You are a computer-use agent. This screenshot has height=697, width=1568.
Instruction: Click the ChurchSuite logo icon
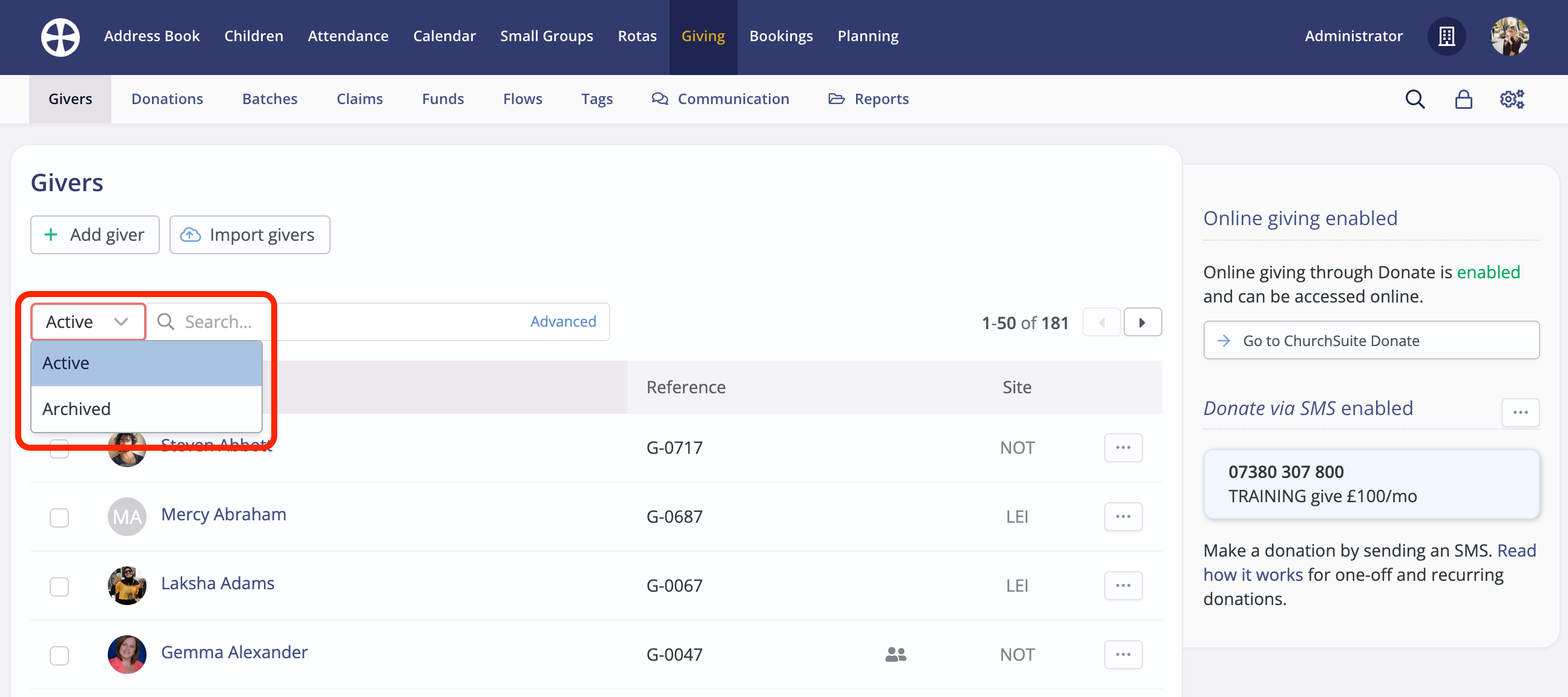click(61, 36)
